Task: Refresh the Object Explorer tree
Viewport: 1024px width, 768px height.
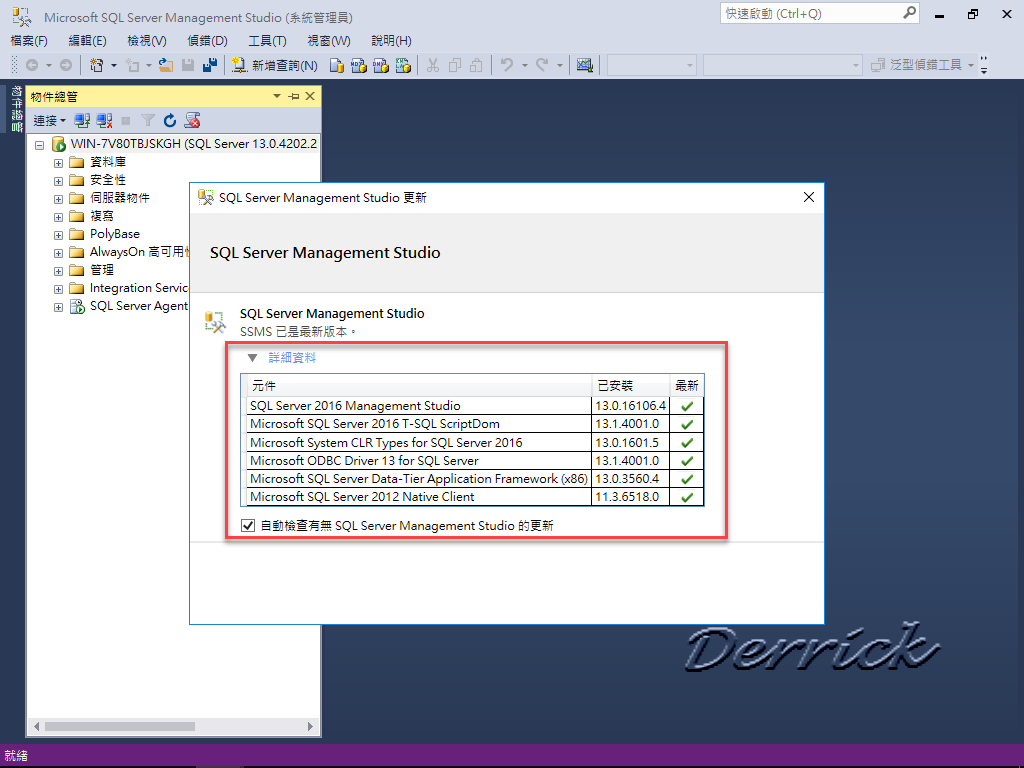Action: click(x=169, y=120)
